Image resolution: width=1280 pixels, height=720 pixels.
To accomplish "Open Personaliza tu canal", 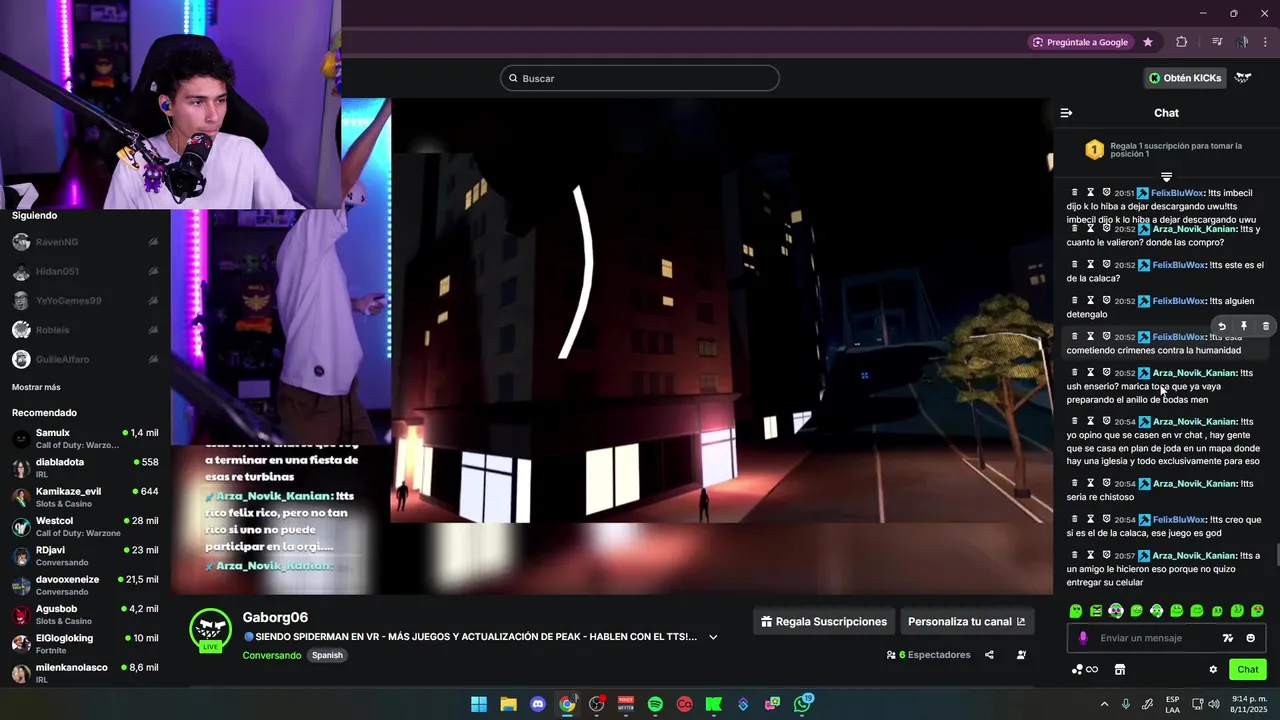I will click(x=966, y=621).
